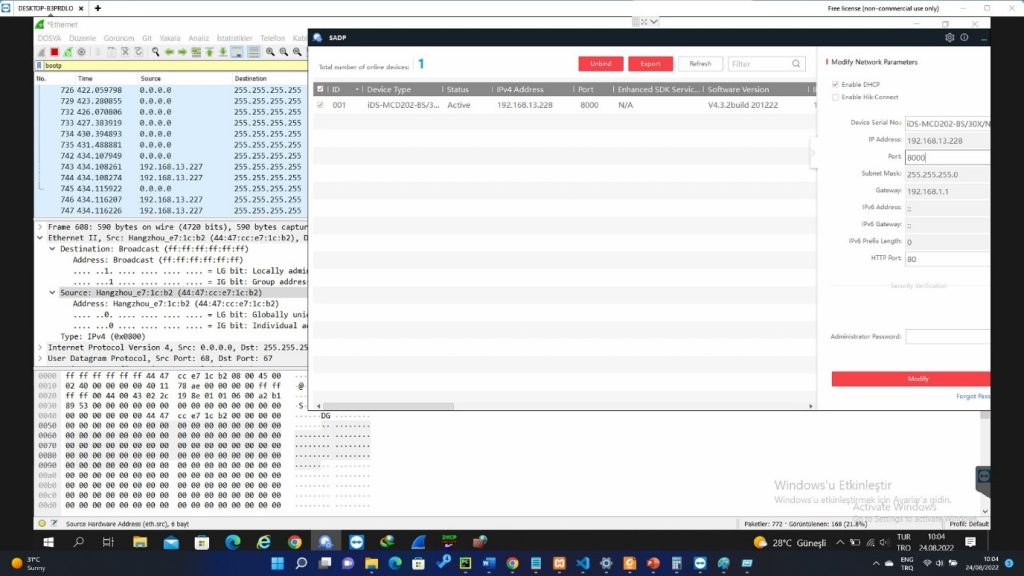Toggle the Enable DHCP checkbox
The image size is (1024, 576).
[x=836, y=84]
